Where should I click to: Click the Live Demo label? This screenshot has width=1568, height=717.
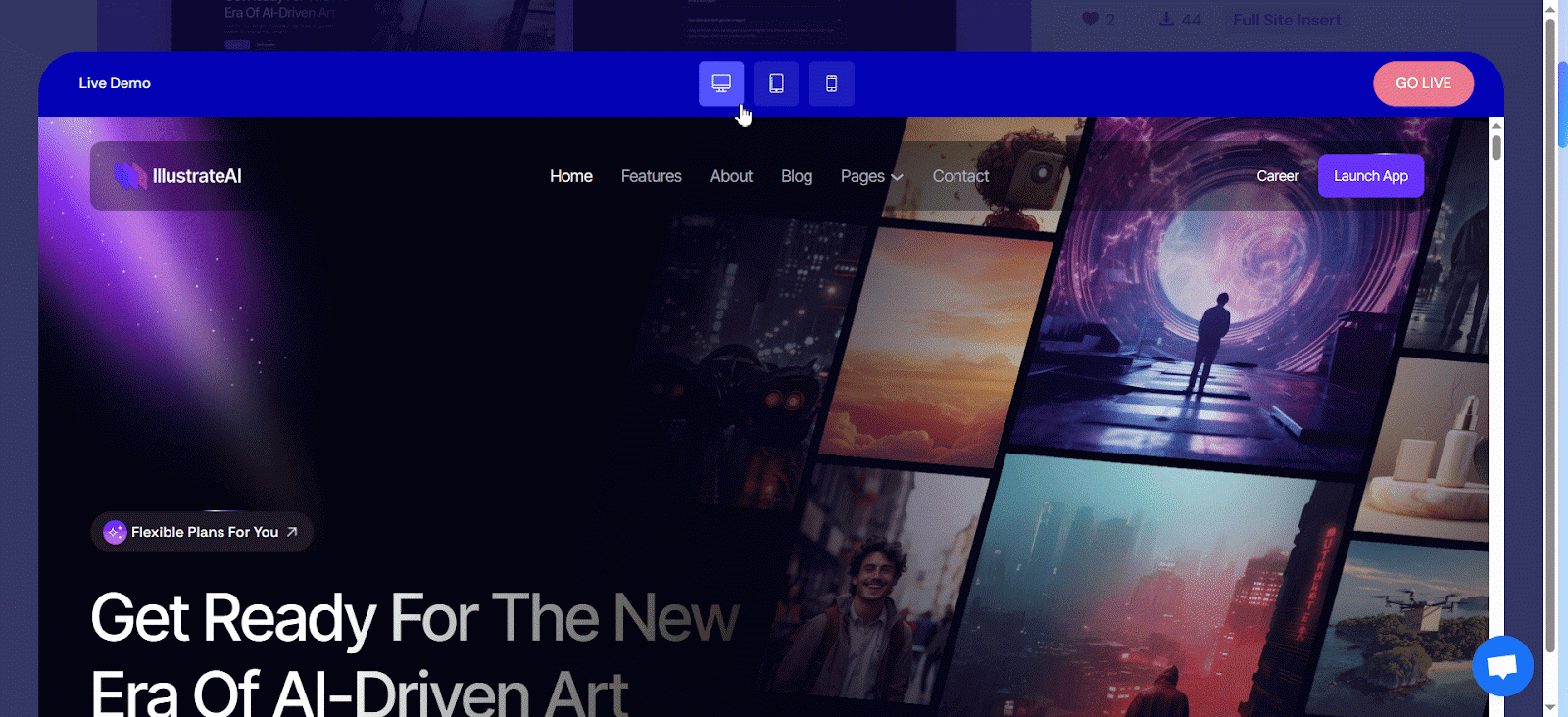coord(115,83)
